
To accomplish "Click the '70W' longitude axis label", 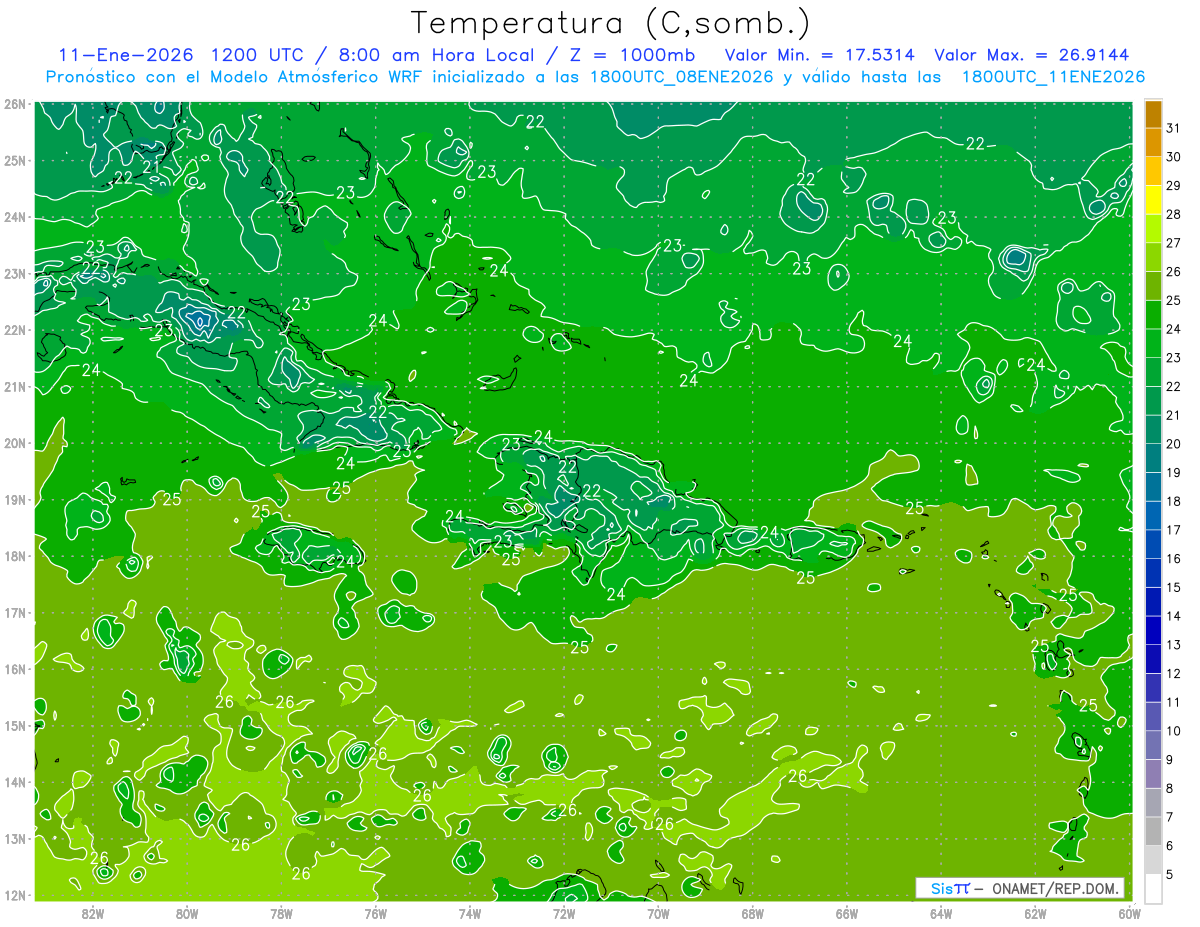I will tap(658, 913).
